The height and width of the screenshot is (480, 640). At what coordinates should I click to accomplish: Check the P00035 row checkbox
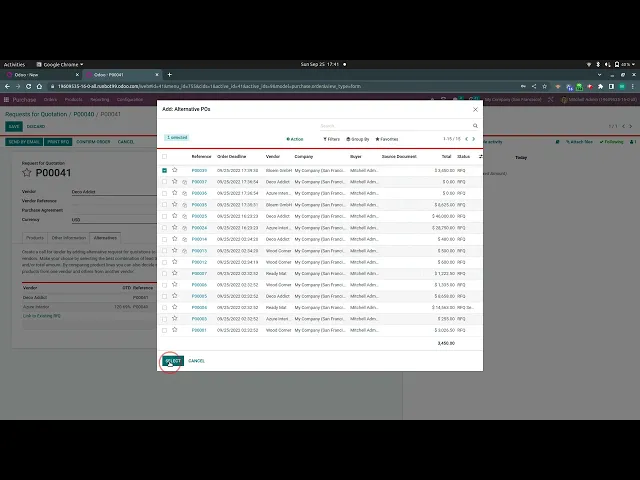point(164,204)
